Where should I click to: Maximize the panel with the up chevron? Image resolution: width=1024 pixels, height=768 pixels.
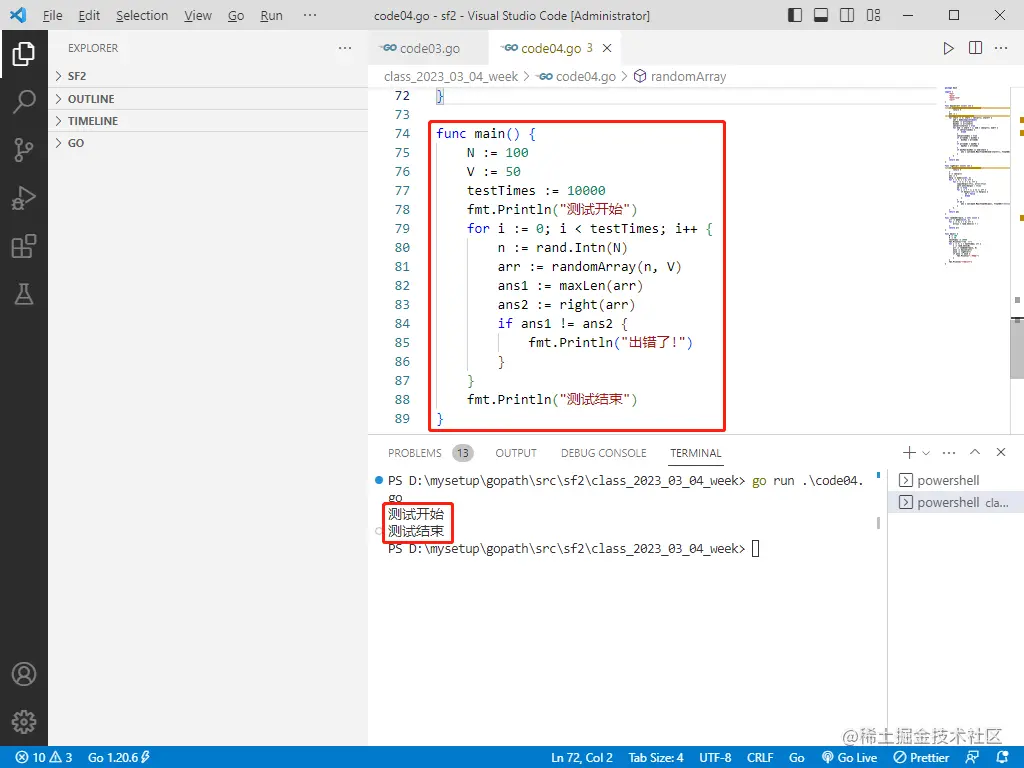(975, 452)
